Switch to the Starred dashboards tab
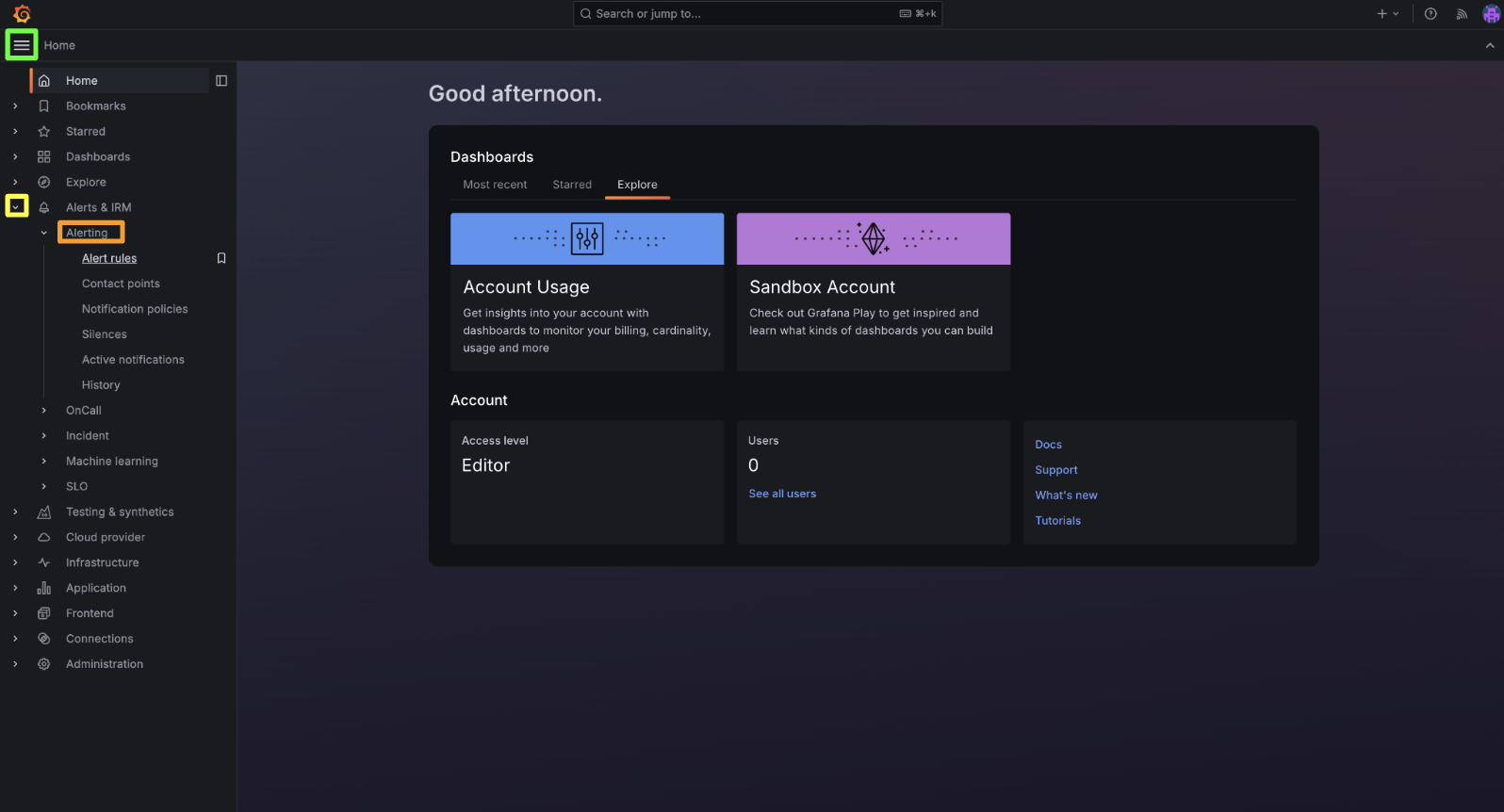 [572, 185]
